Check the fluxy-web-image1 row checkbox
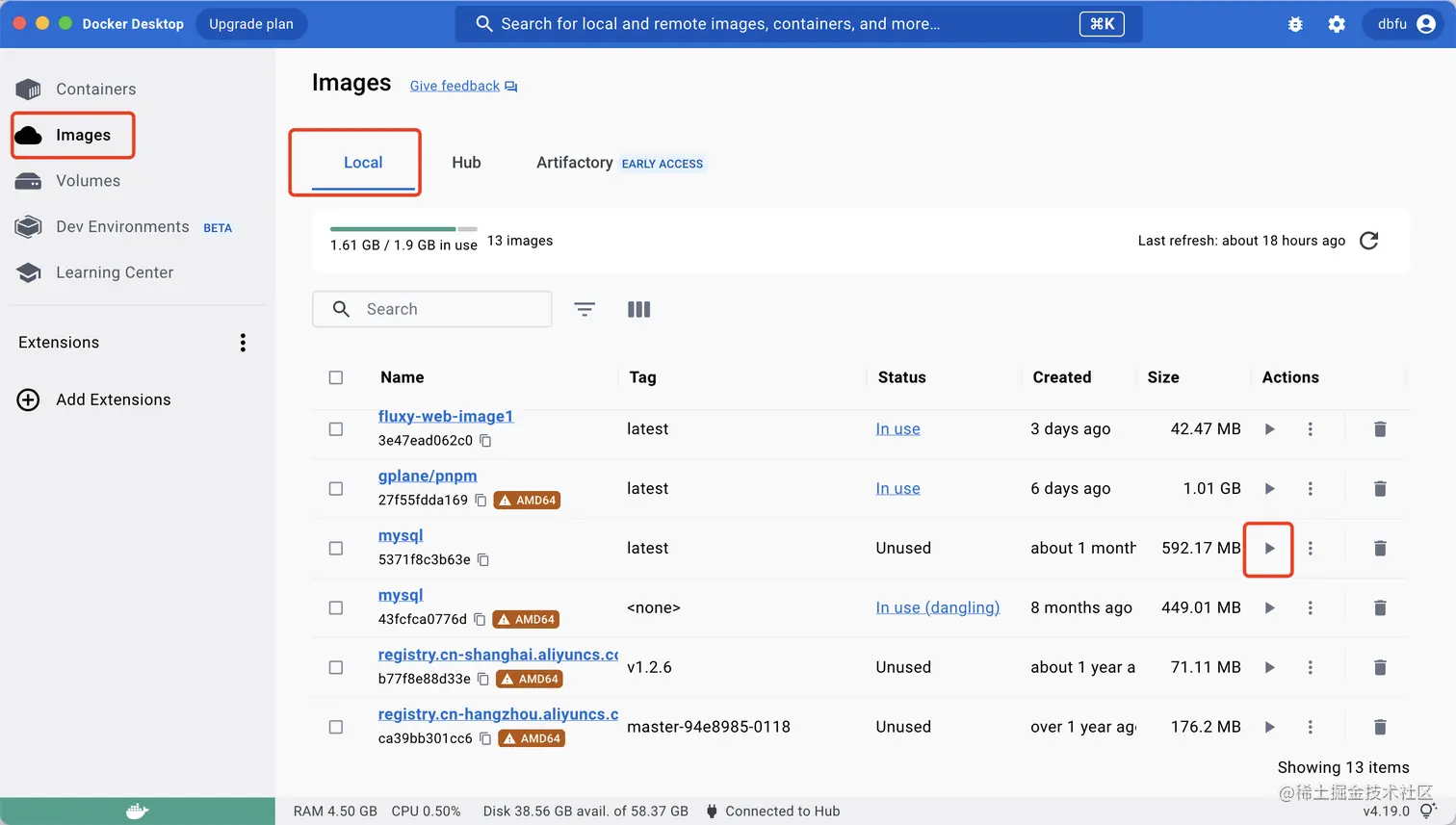This screenshot has width=1456, height=825. coord(336,429)
